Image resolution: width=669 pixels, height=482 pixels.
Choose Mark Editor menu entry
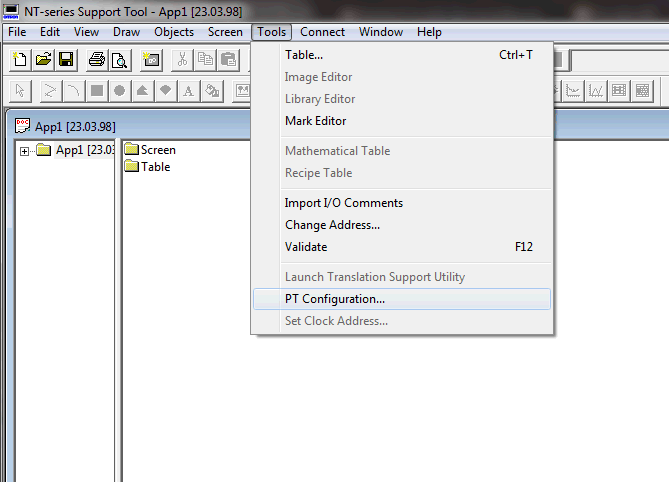402,121
